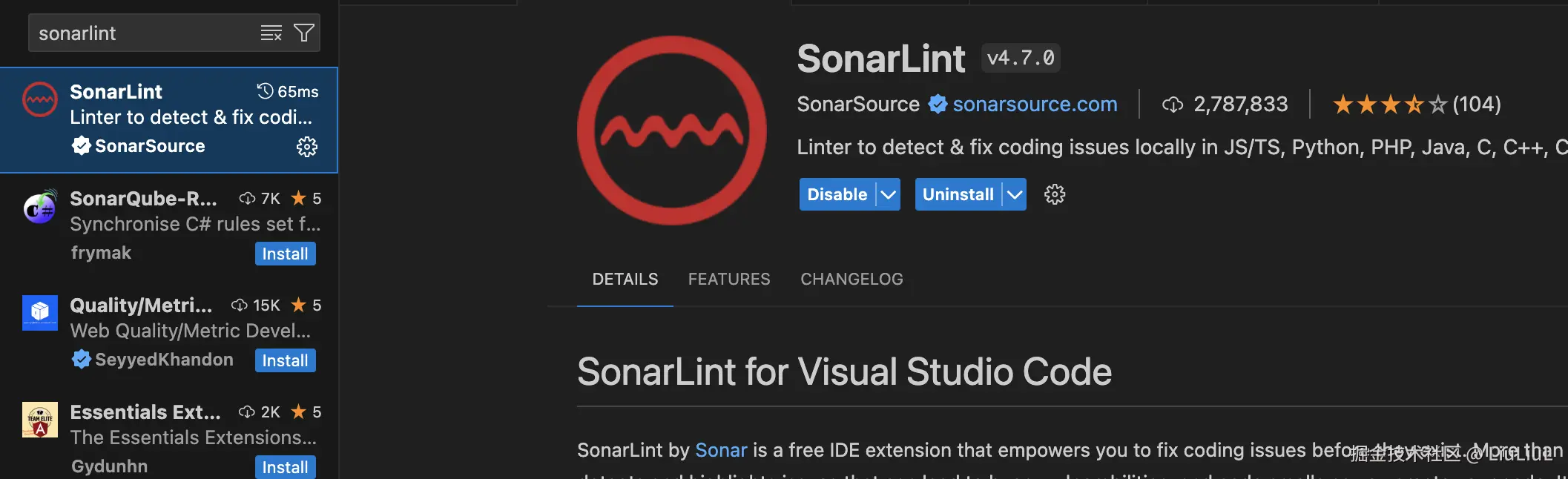1568x479 pixels.
Task: Open the settings gear beside Uninstall button
Action: tap(1055, 194)
